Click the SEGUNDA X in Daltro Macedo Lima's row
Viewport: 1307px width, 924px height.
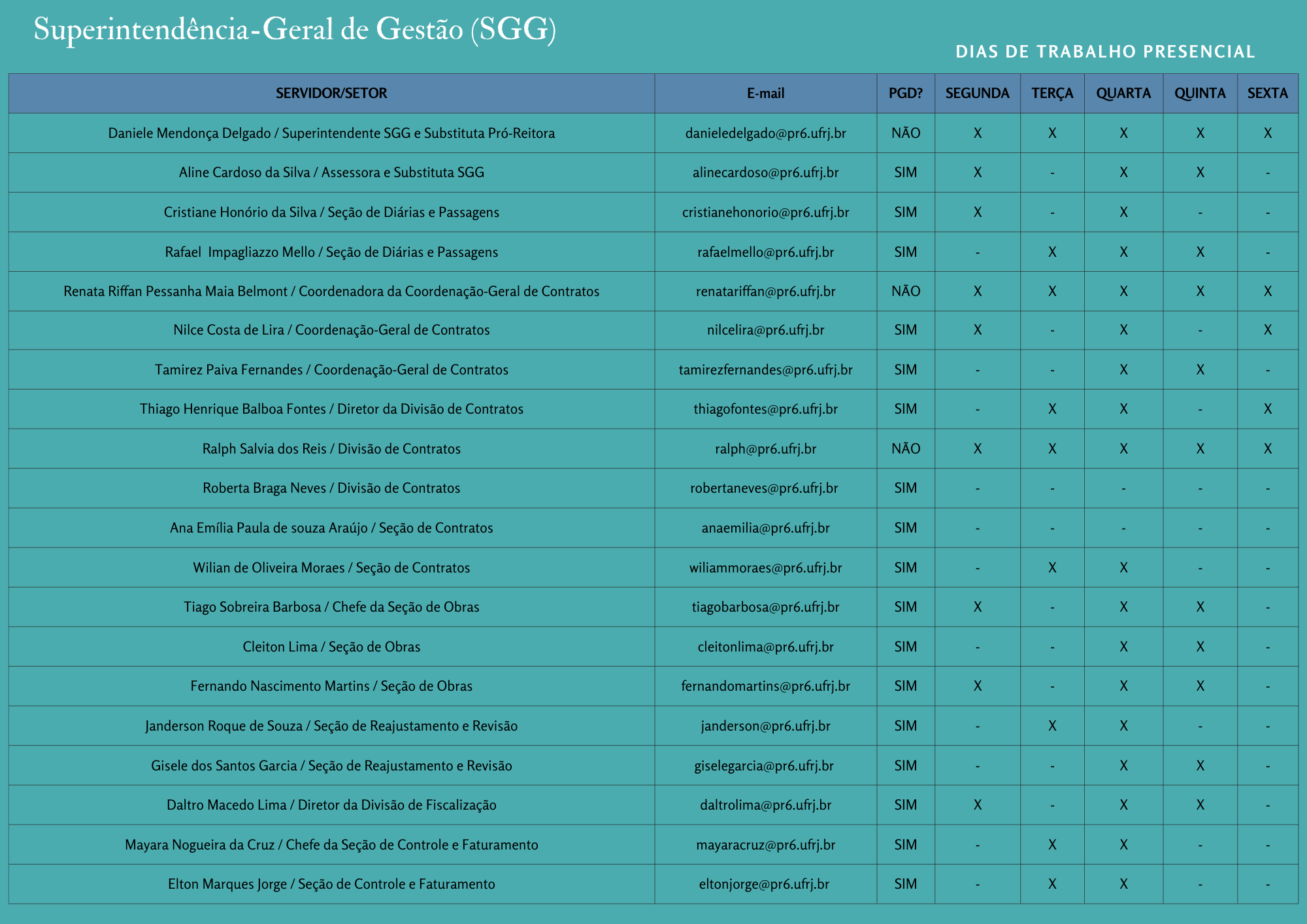978,805
